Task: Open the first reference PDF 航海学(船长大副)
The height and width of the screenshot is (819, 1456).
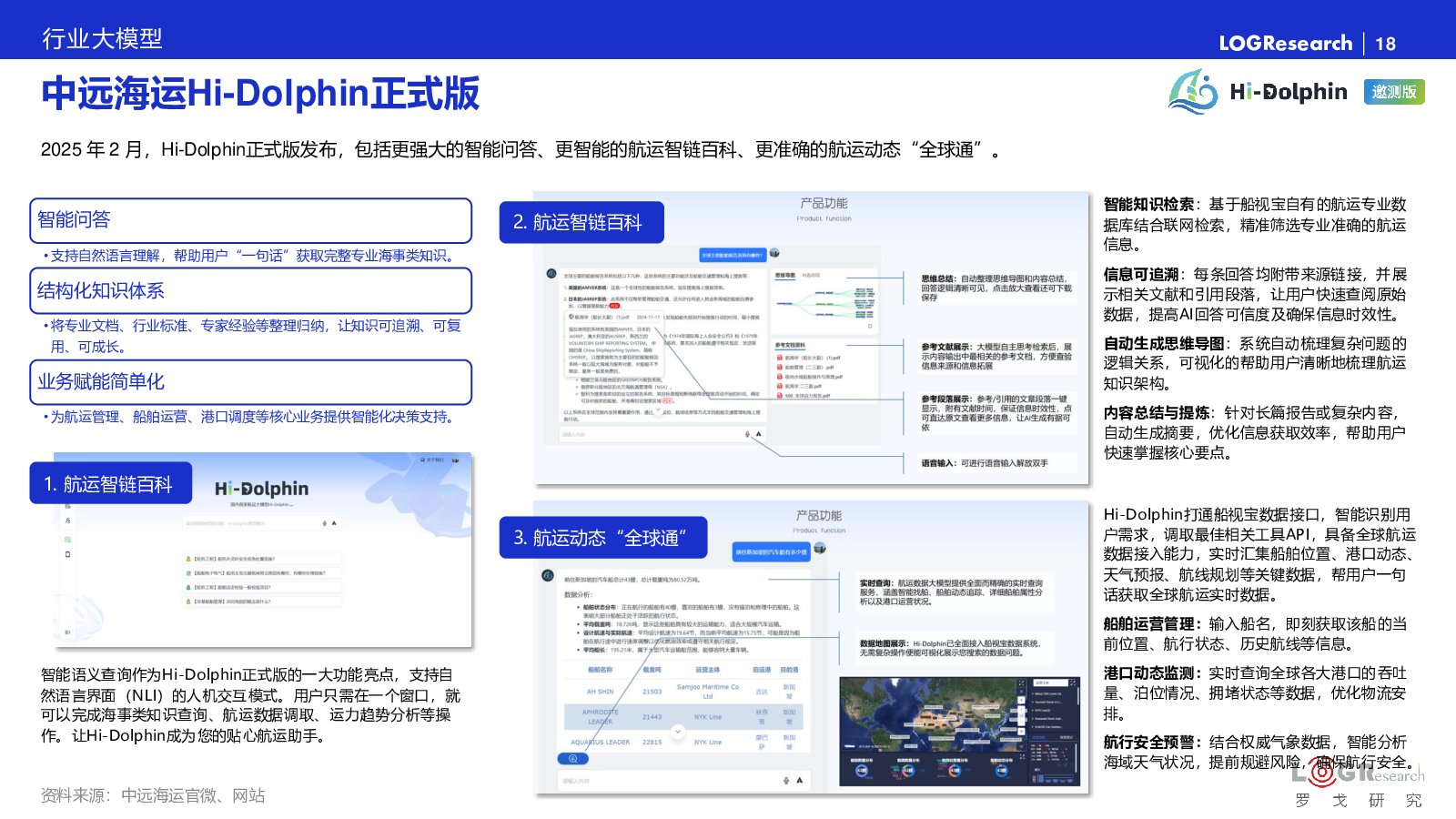Action: pos(809,358)
